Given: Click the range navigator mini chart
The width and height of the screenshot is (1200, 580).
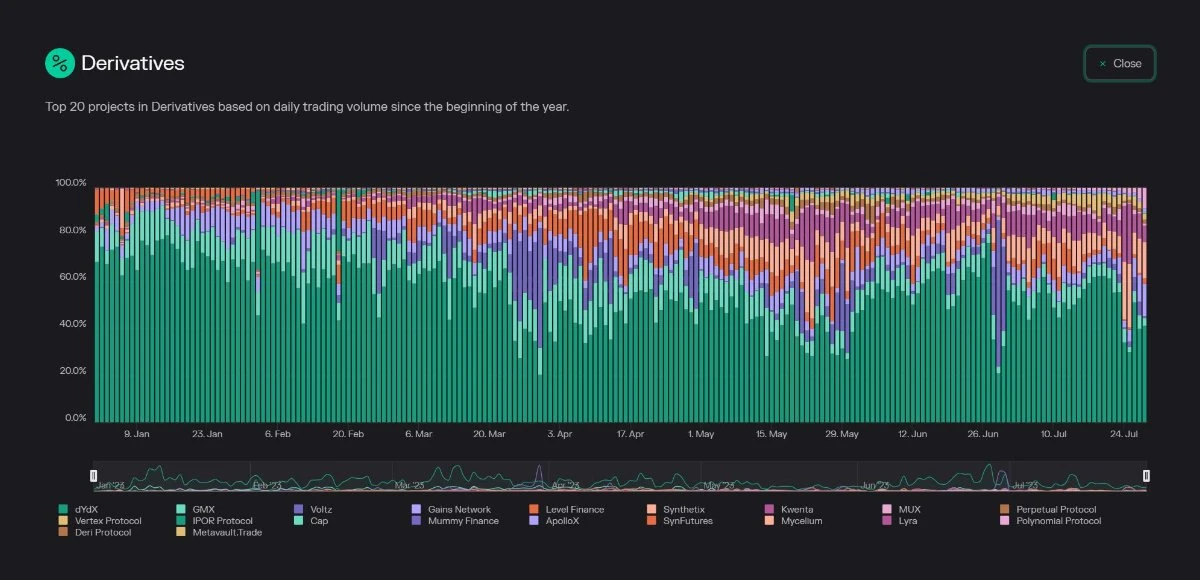Looking at the screenshot, I should [x=620, y=477].
